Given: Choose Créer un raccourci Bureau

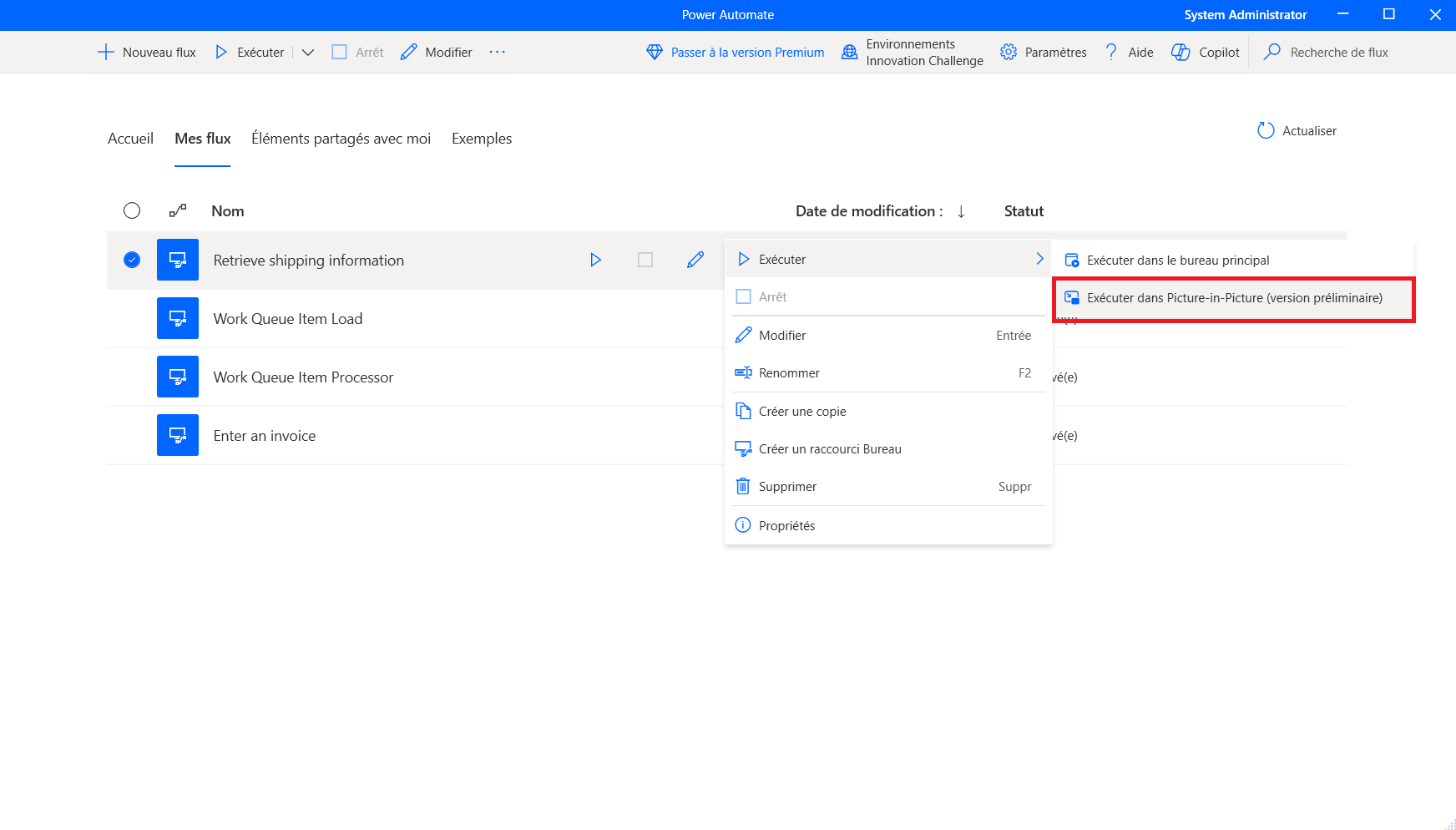Looking at the screenshot, I should coord(888,448).
